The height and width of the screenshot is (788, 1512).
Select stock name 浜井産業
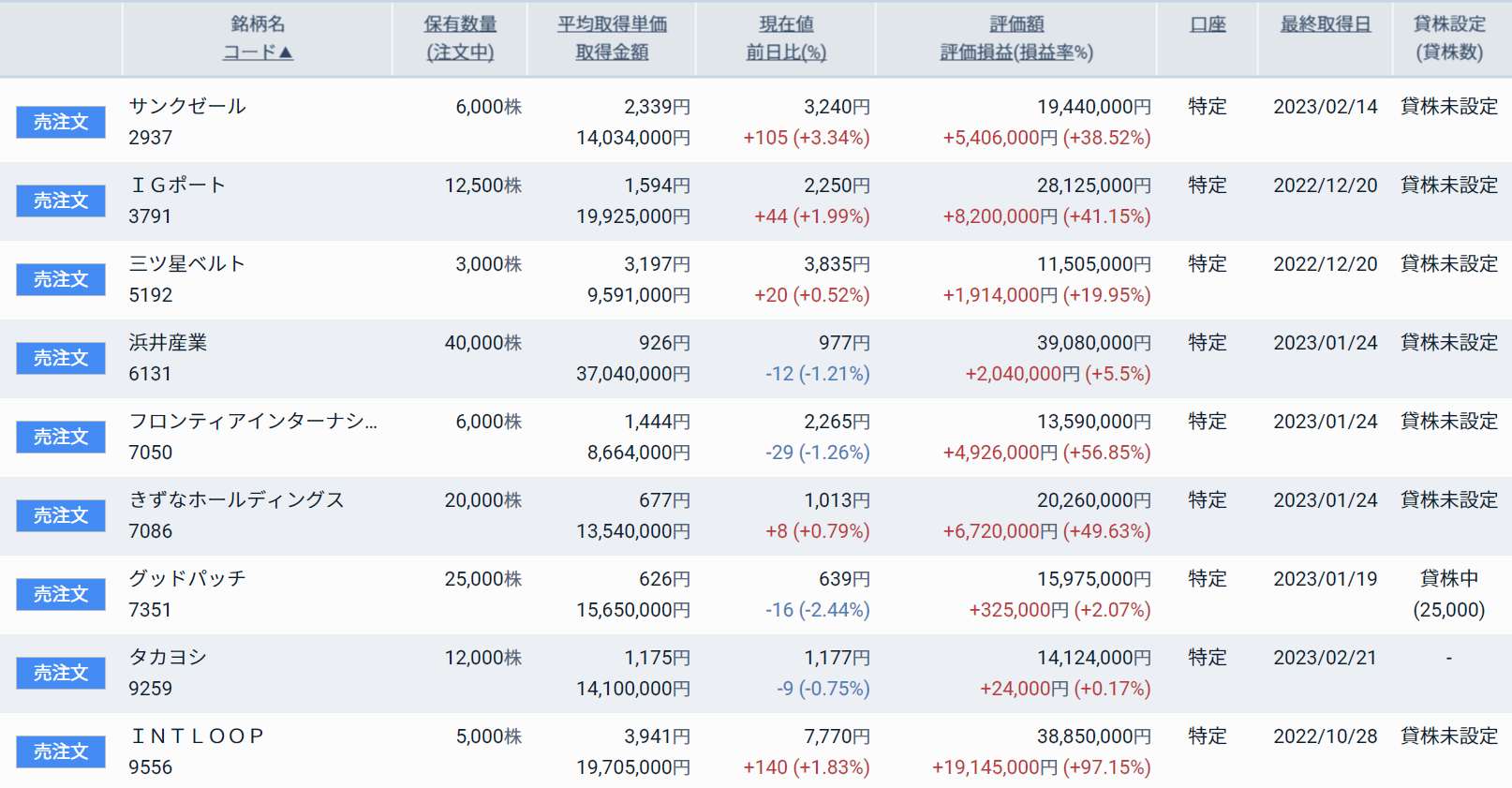pyautogui.click(x=168, y=342)
